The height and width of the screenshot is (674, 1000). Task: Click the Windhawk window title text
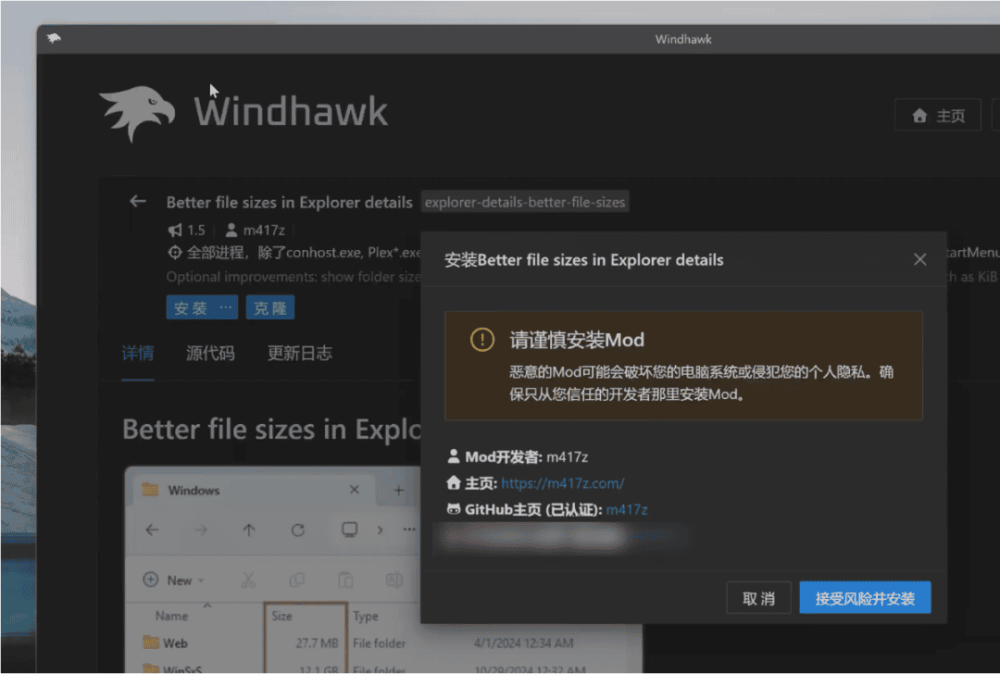pos(683,39)
